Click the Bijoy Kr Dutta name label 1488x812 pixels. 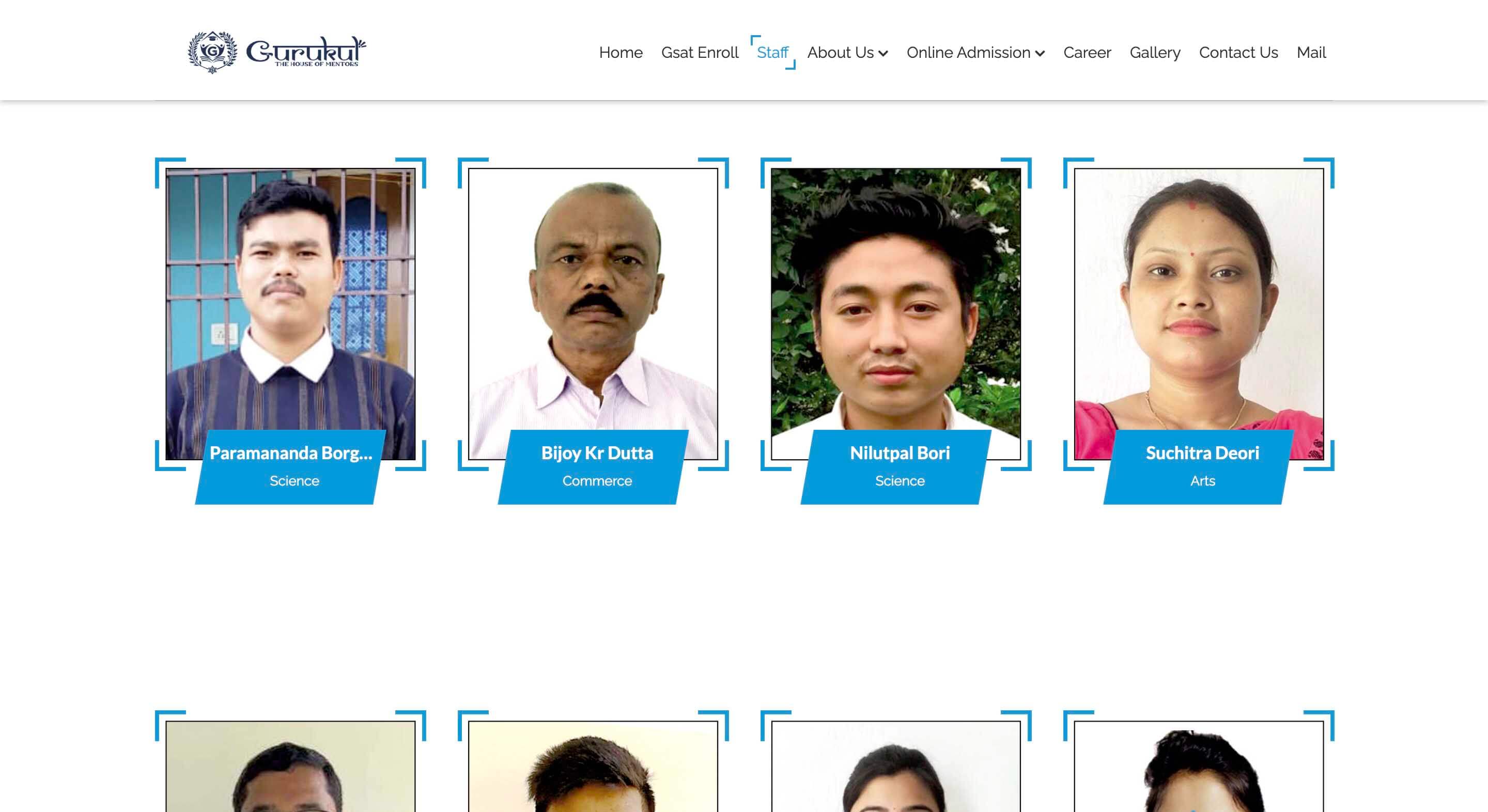coord(597,454)
